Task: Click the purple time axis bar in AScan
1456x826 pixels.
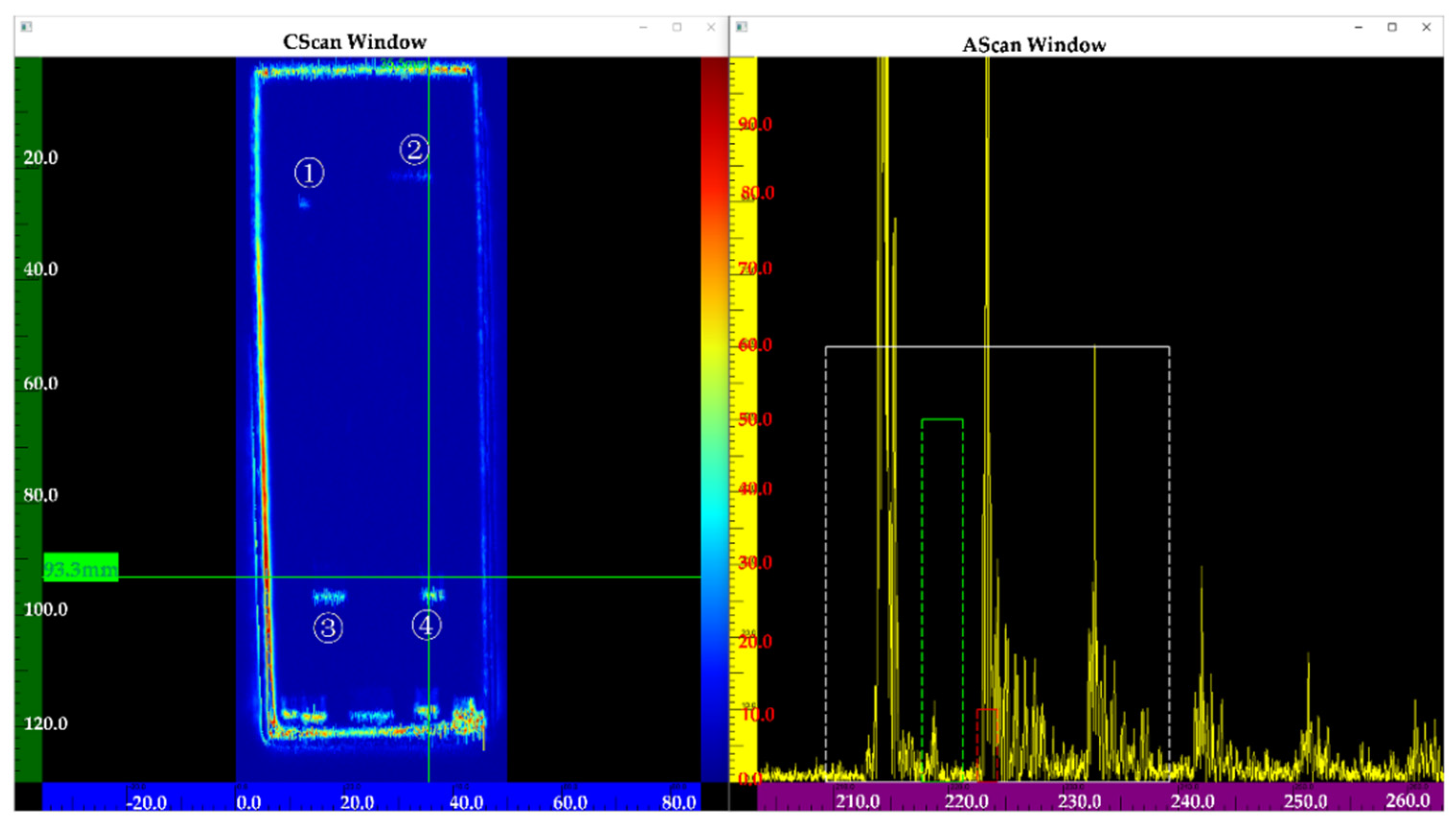Action: pyautogui.click(x=1100, y=796)
